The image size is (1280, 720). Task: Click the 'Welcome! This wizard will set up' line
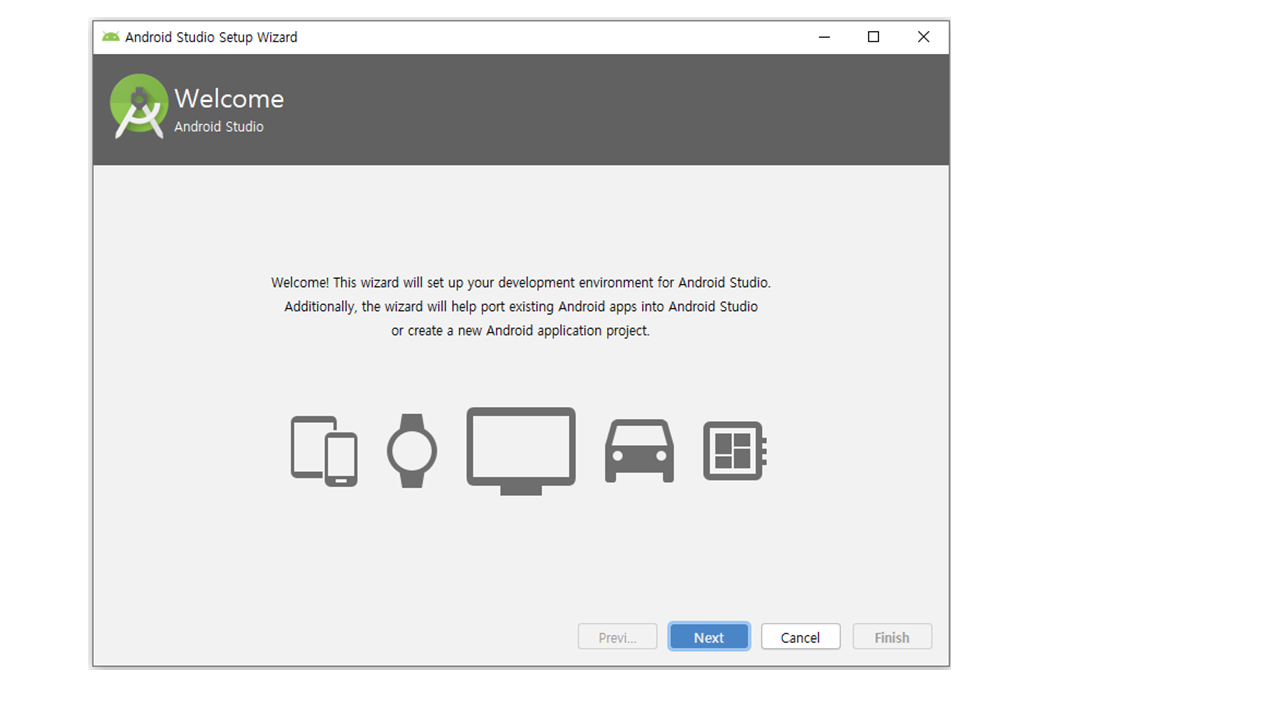pos(521,283)
